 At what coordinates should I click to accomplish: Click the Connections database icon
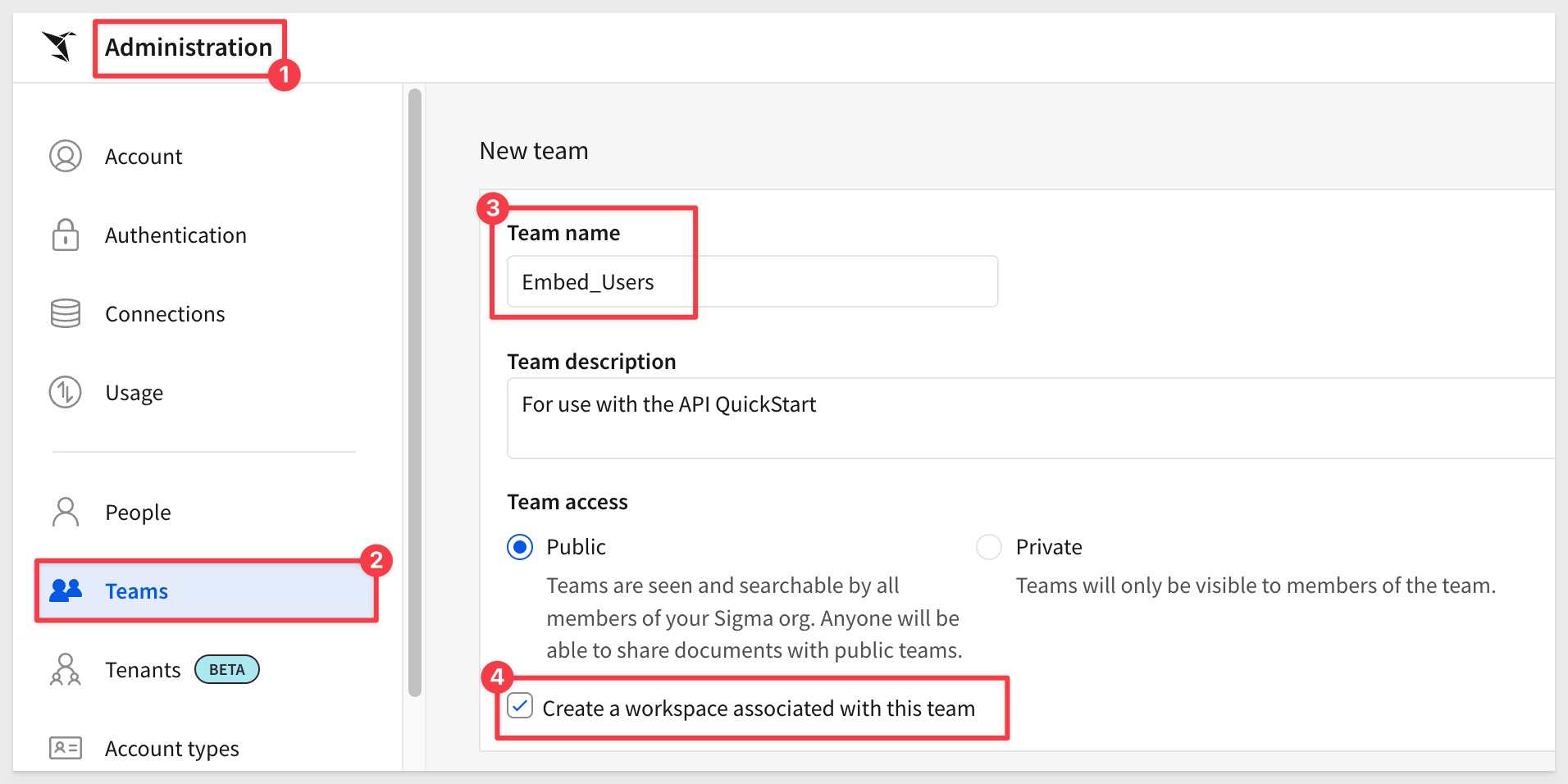pos(66,313)
